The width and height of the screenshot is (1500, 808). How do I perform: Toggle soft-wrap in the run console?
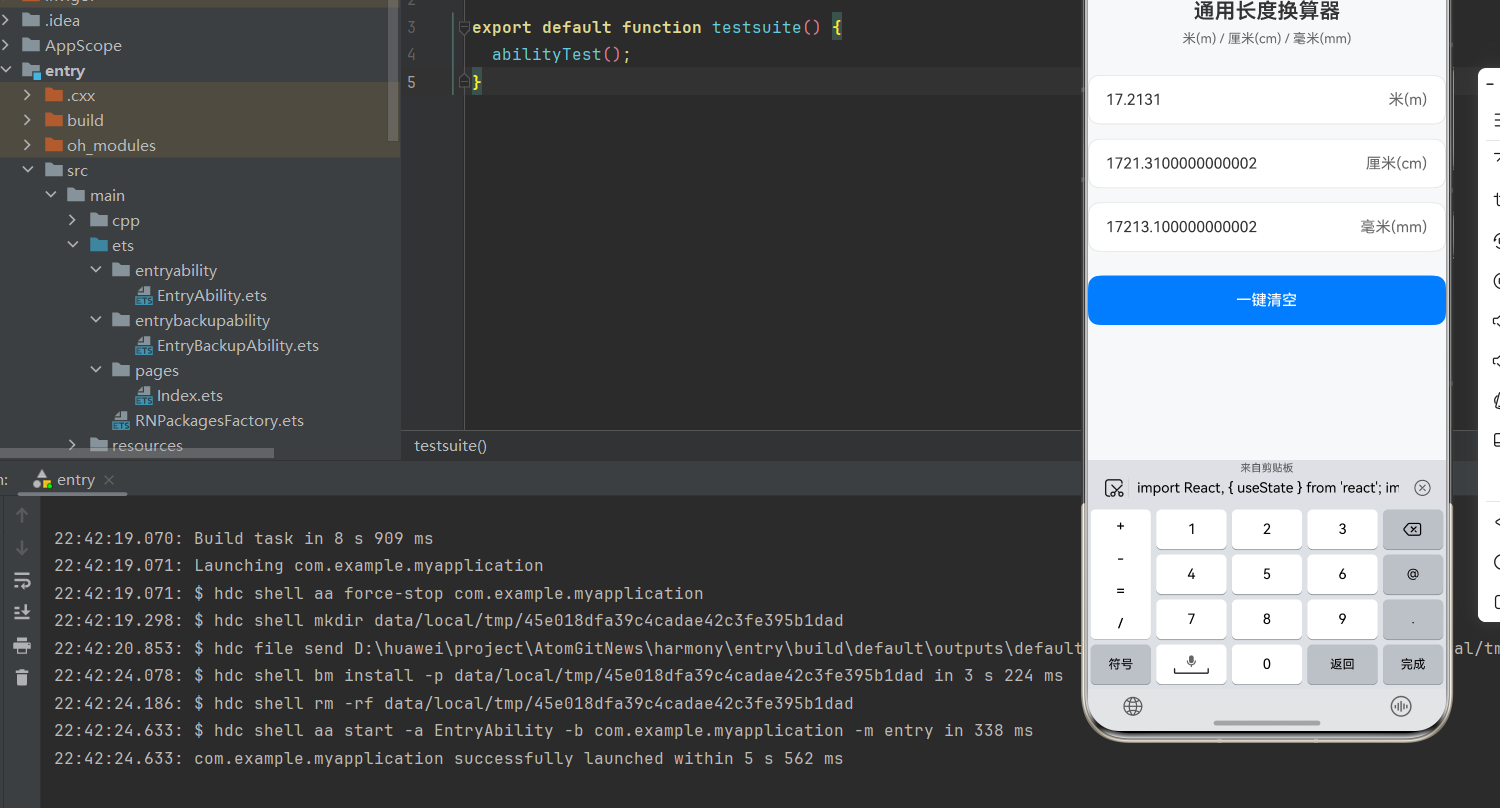coord(22,581)
